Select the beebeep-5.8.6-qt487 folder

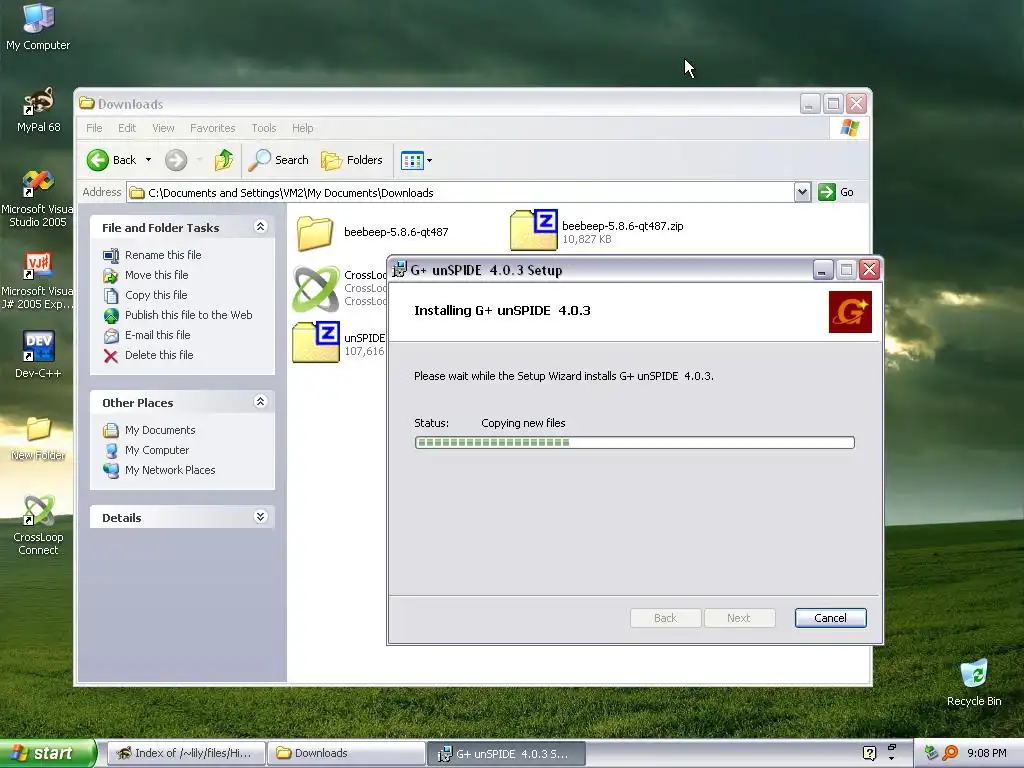pos(372,232)
